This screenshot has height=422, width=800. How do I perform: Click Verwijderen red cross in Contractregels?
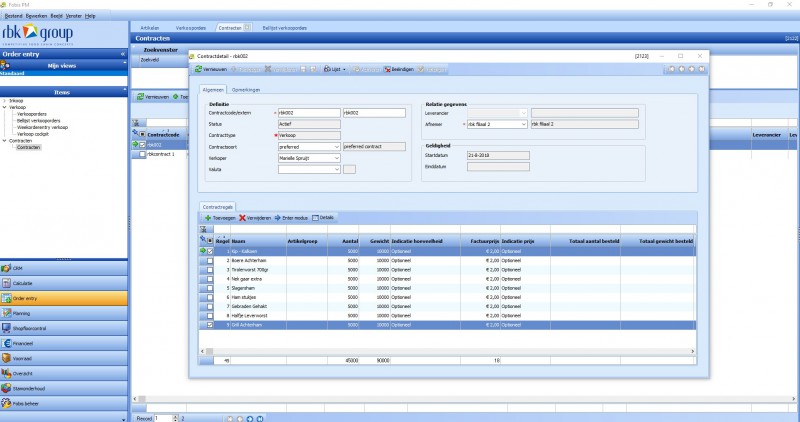[x=255, y=218]
